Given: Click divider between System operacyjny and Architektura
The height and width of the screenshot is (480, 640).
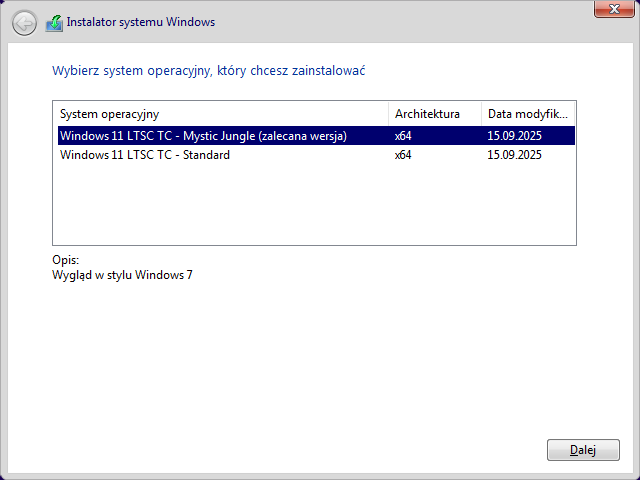Looking at the screenshot, I should click(x=388, y=113).
